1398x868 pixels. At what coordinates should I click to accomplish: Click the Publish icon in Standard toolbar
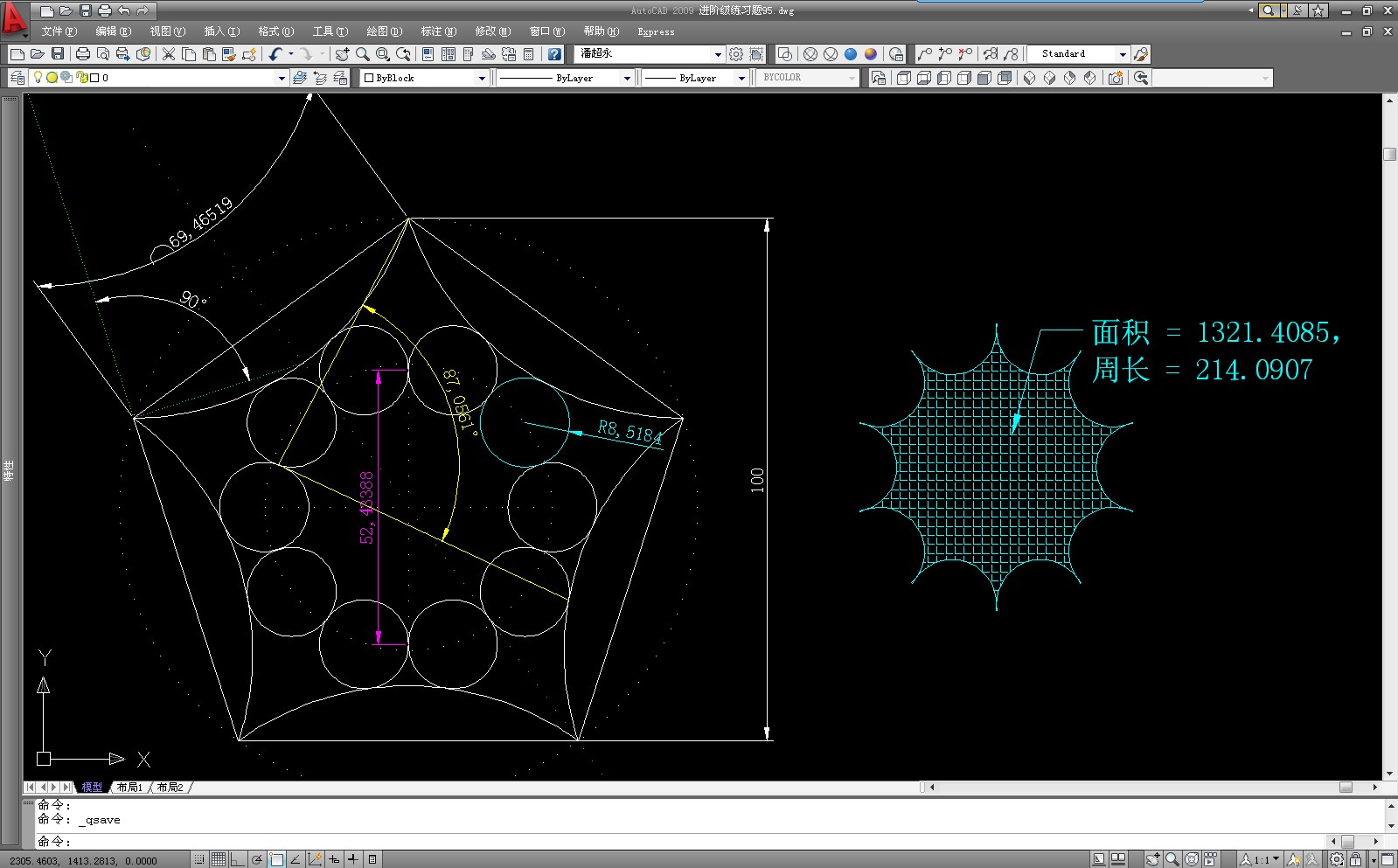123,54
